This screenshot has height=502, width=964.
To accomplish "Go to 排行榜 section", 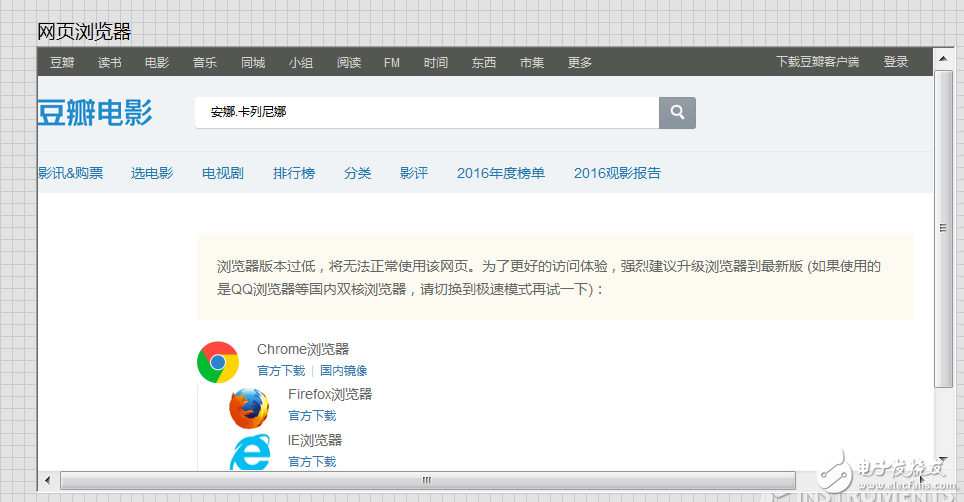I will pos(294,173).
